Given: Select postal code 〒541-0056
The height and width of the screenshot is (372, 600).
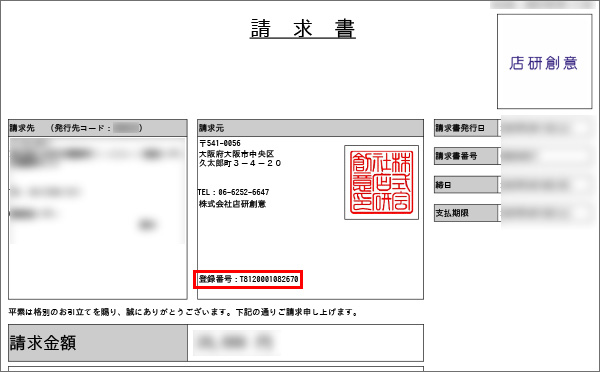Looking at the screenshot, I should point(220,143).
